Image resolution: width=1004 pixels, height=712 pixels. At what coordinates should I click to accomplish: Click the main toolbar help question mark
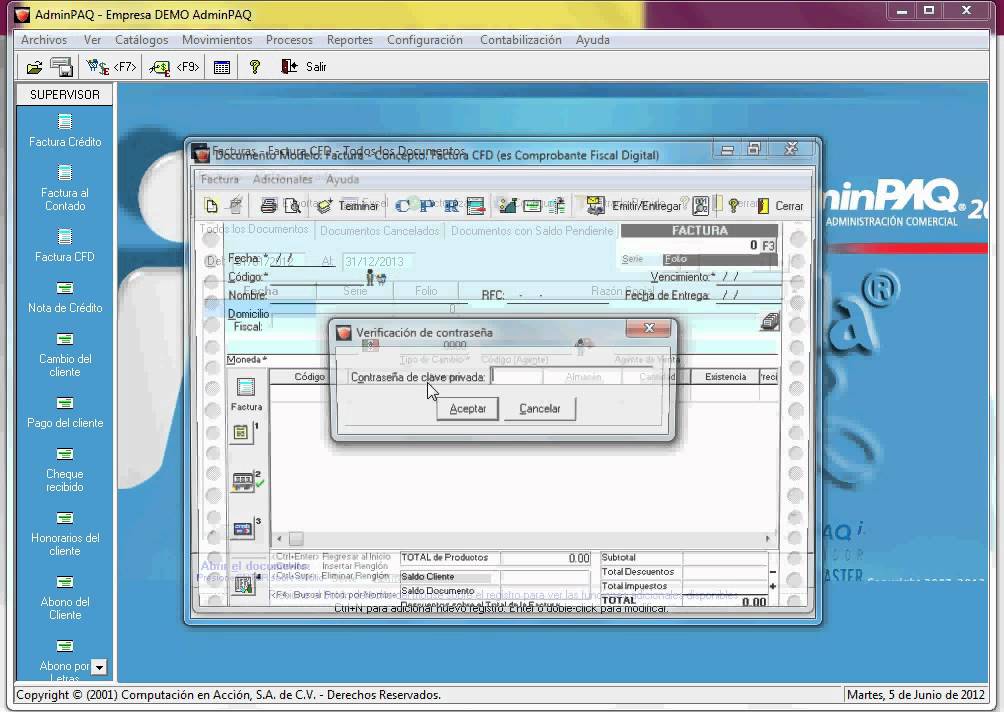point(255,67)
